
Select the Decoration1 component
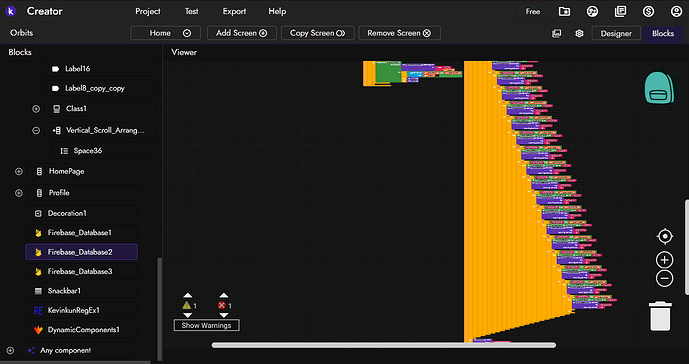[82, 213]
